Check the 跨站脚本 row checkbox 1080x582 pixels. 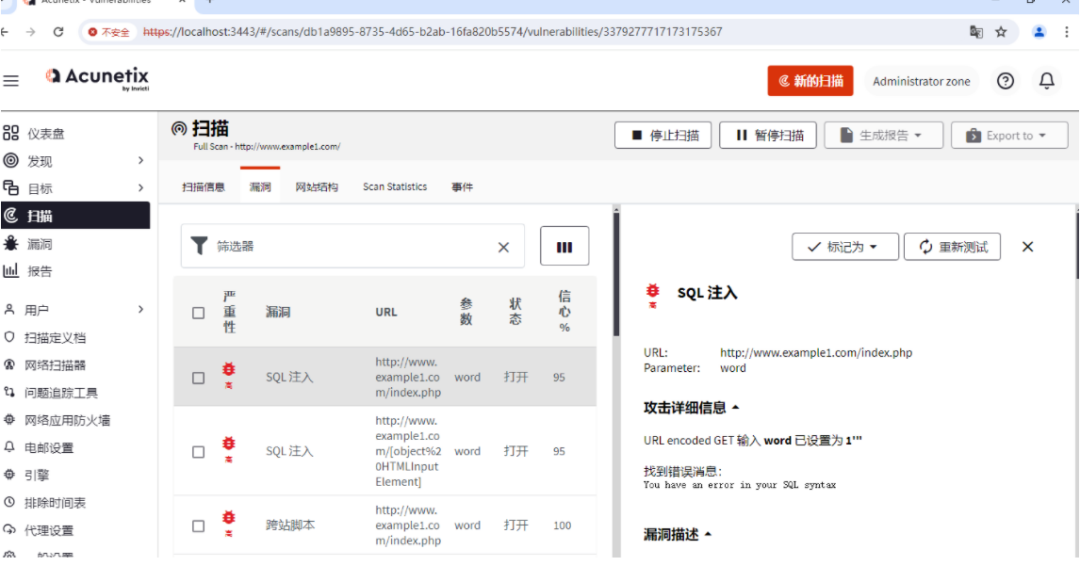198,526
